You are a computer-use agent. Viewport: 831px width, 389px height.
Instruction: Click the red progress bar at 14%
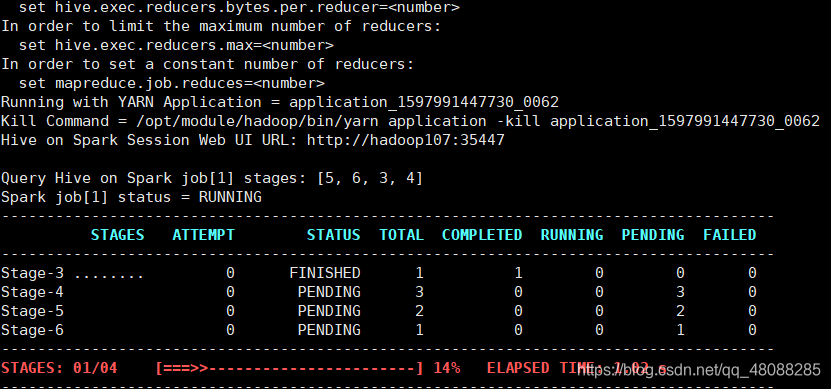[x=290, y=368]
